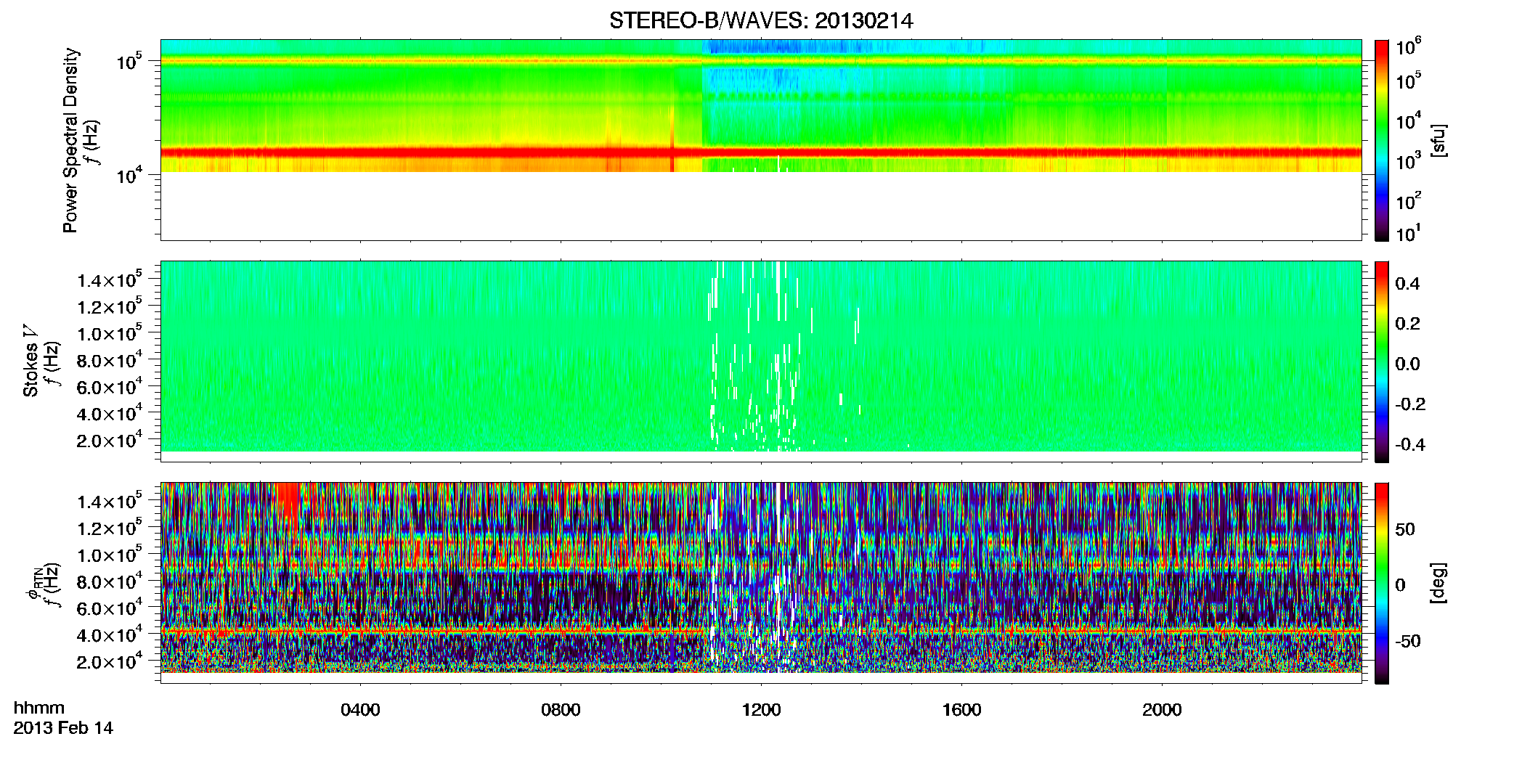Click the "1200" time axis label
The width and height of the screenshot is (1522, 784).
761,710
